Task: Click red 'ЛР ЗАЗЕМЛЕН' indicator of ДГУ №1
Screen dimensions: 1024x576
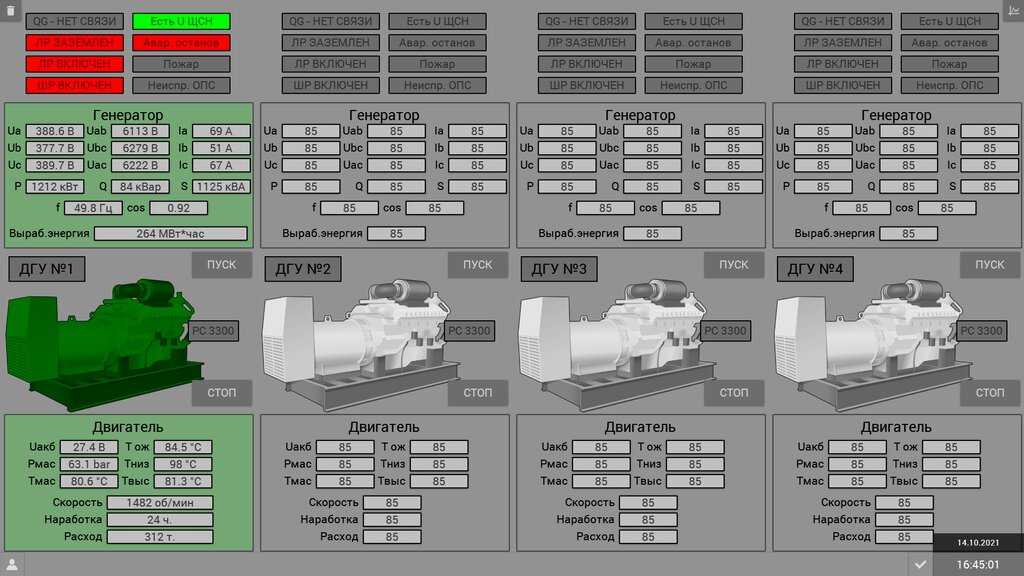Action: coord(74,42)
